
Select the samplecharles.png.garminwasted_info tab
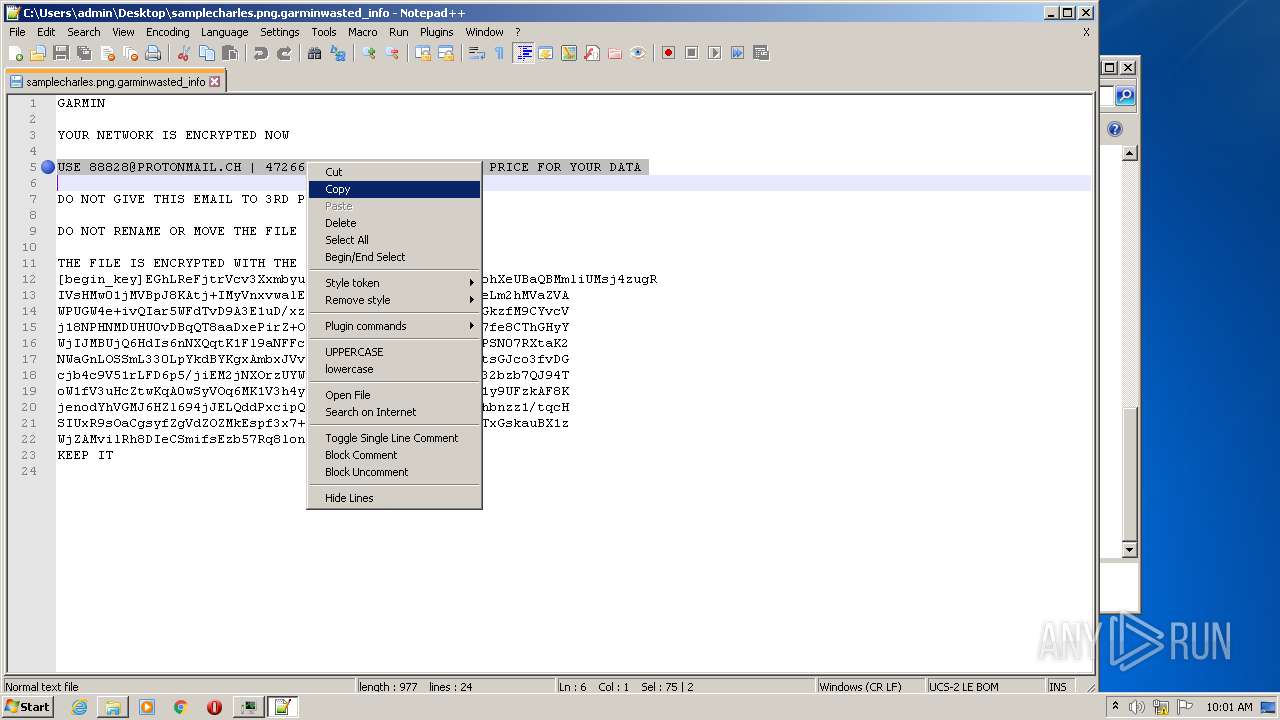[115, 82]
